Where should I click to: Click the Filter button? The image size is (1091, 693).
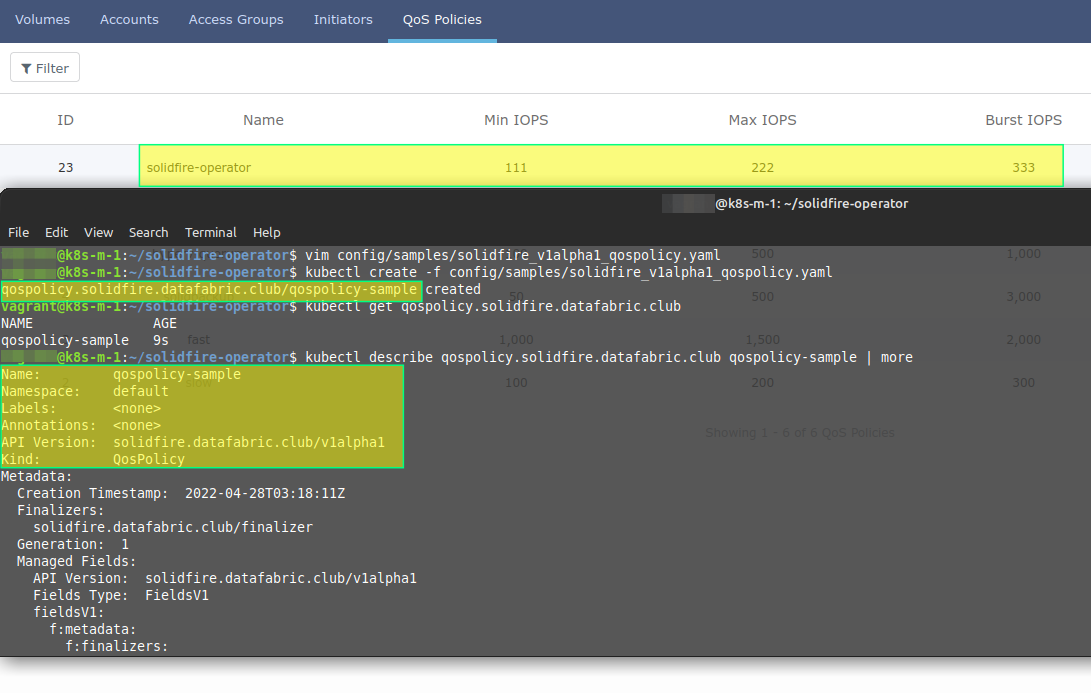point(45,68)
